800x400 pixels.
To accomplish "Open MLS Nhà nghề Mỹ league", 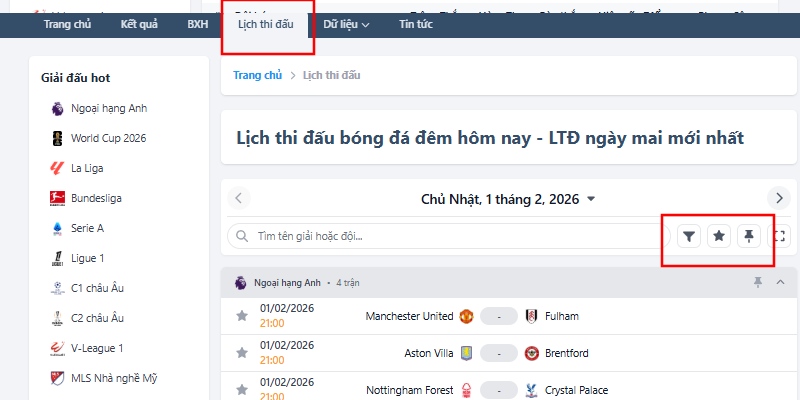I will (x=114, y=378).
